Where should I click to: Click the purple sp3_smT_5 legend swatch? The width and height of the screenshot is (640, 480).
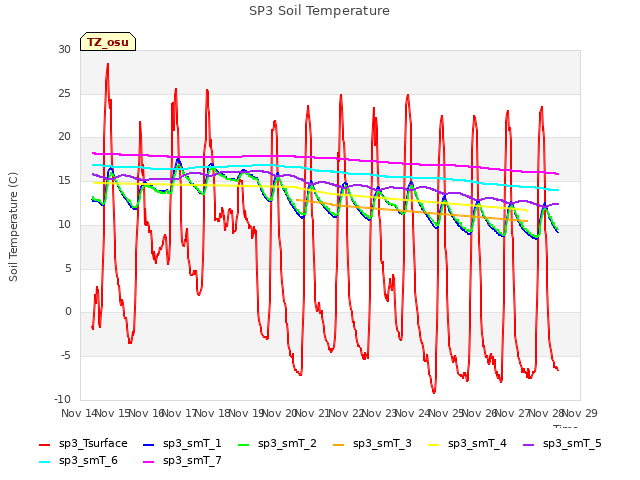529,444
